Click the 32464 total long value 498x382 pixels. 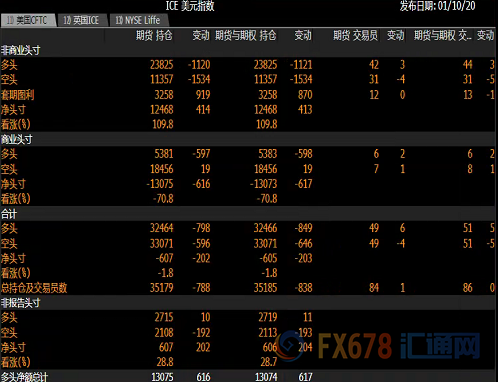[162, 228]
